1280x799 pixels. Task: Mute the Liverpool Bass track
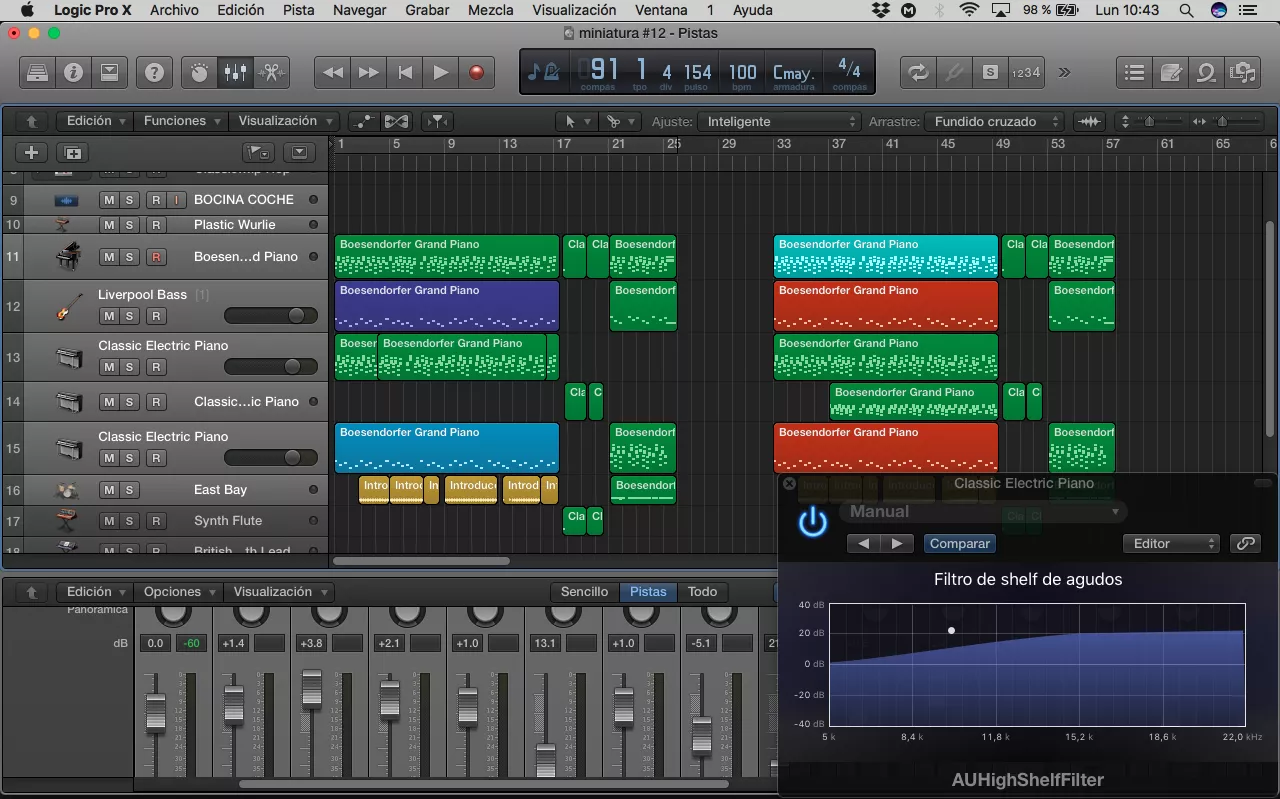pyautogui.click(x=109, y=316)
